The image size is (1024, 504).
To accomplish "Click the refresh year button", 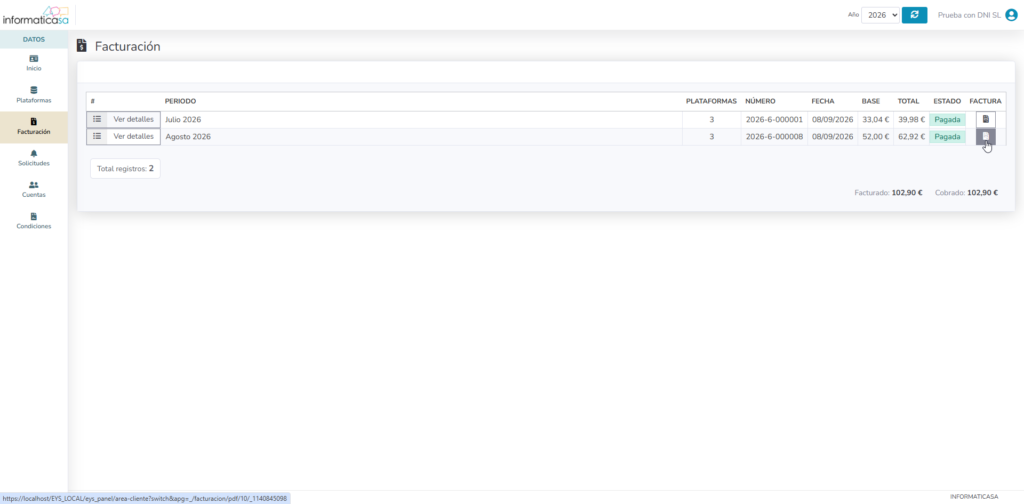I will click(914, 15).
